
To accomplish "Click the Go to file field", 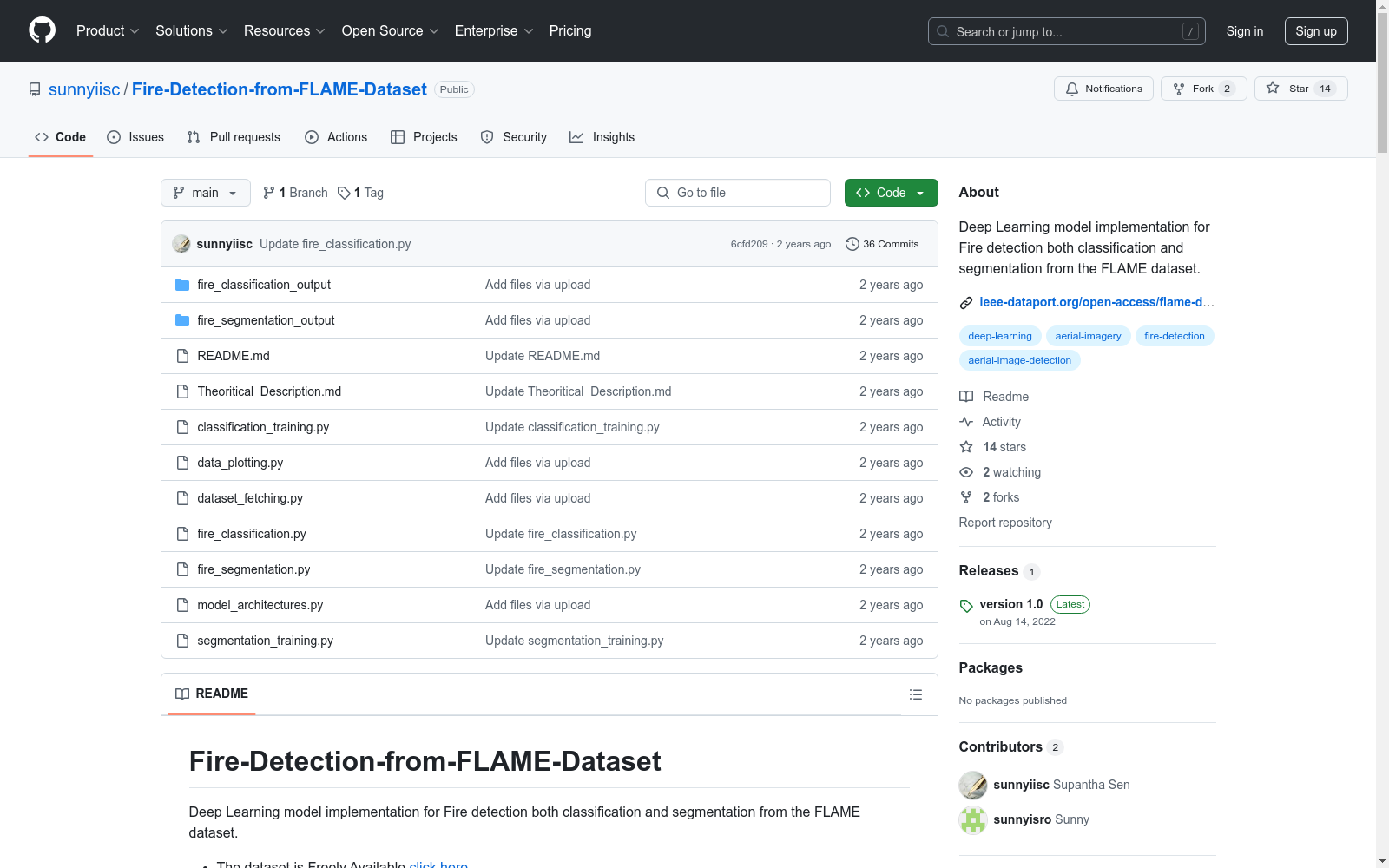I will pyautogui.click(x=738, y=193).
